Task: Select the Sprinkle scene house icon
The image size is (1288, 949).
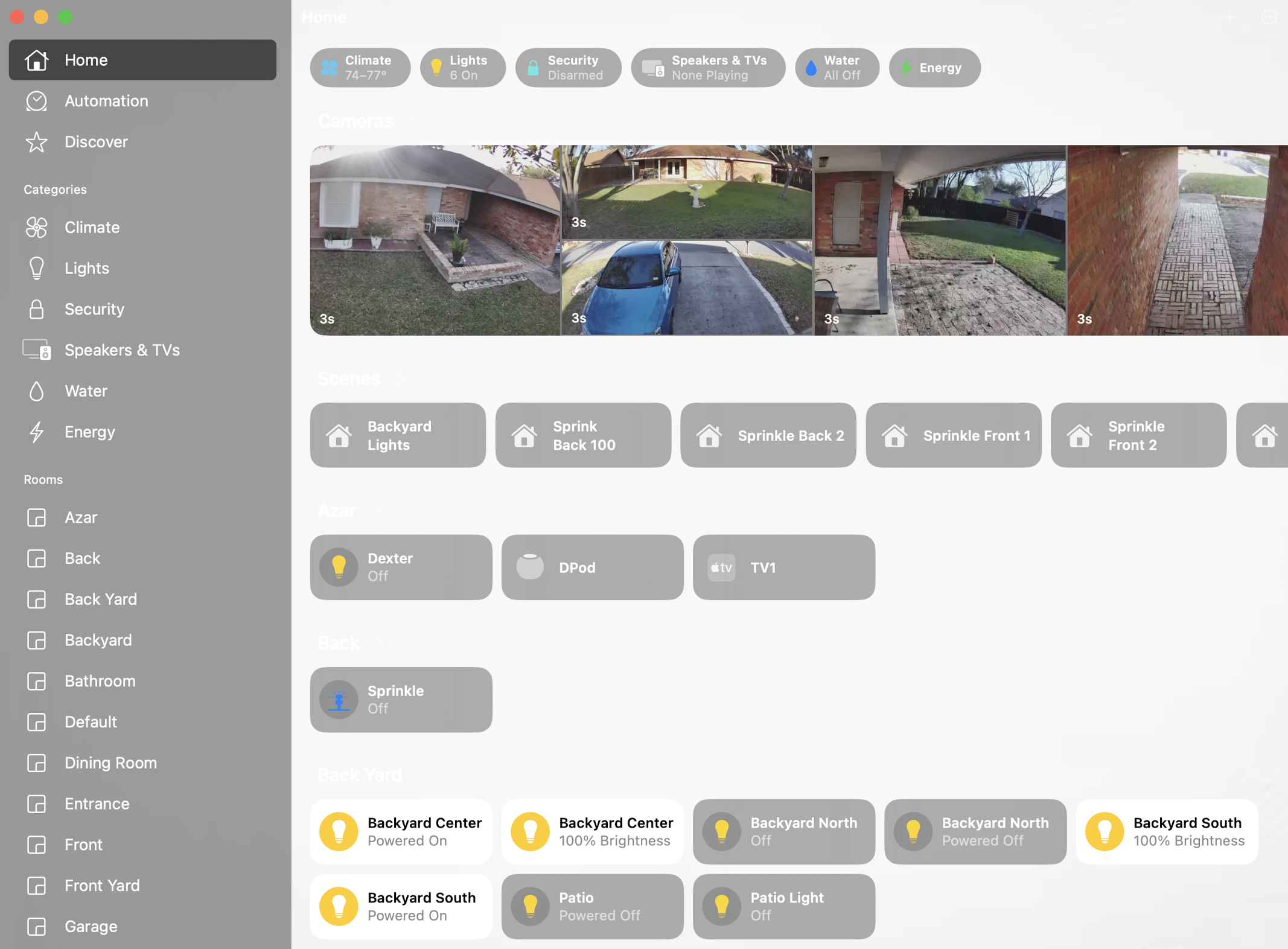Action: [x=709, y=435]
